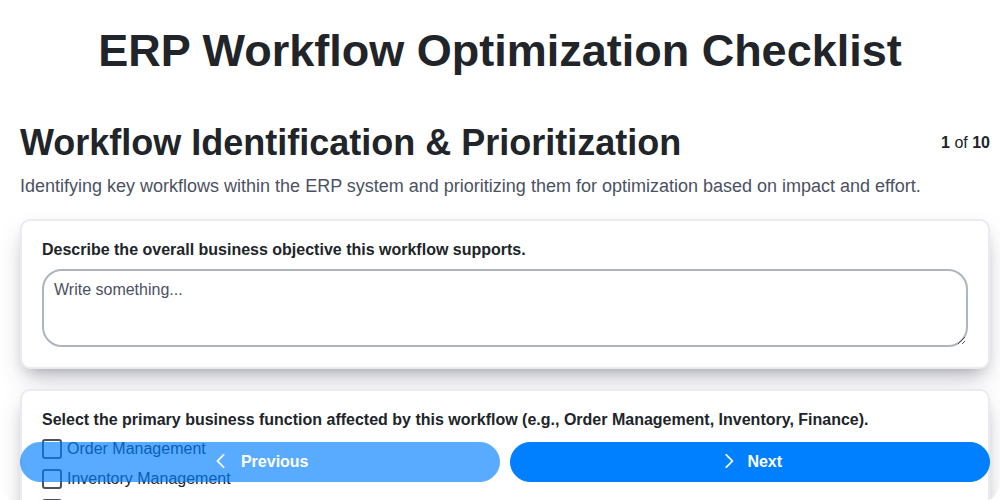Click the "Write something..." placeholder text
This screenshot has width=1000, height=500.
118,290
